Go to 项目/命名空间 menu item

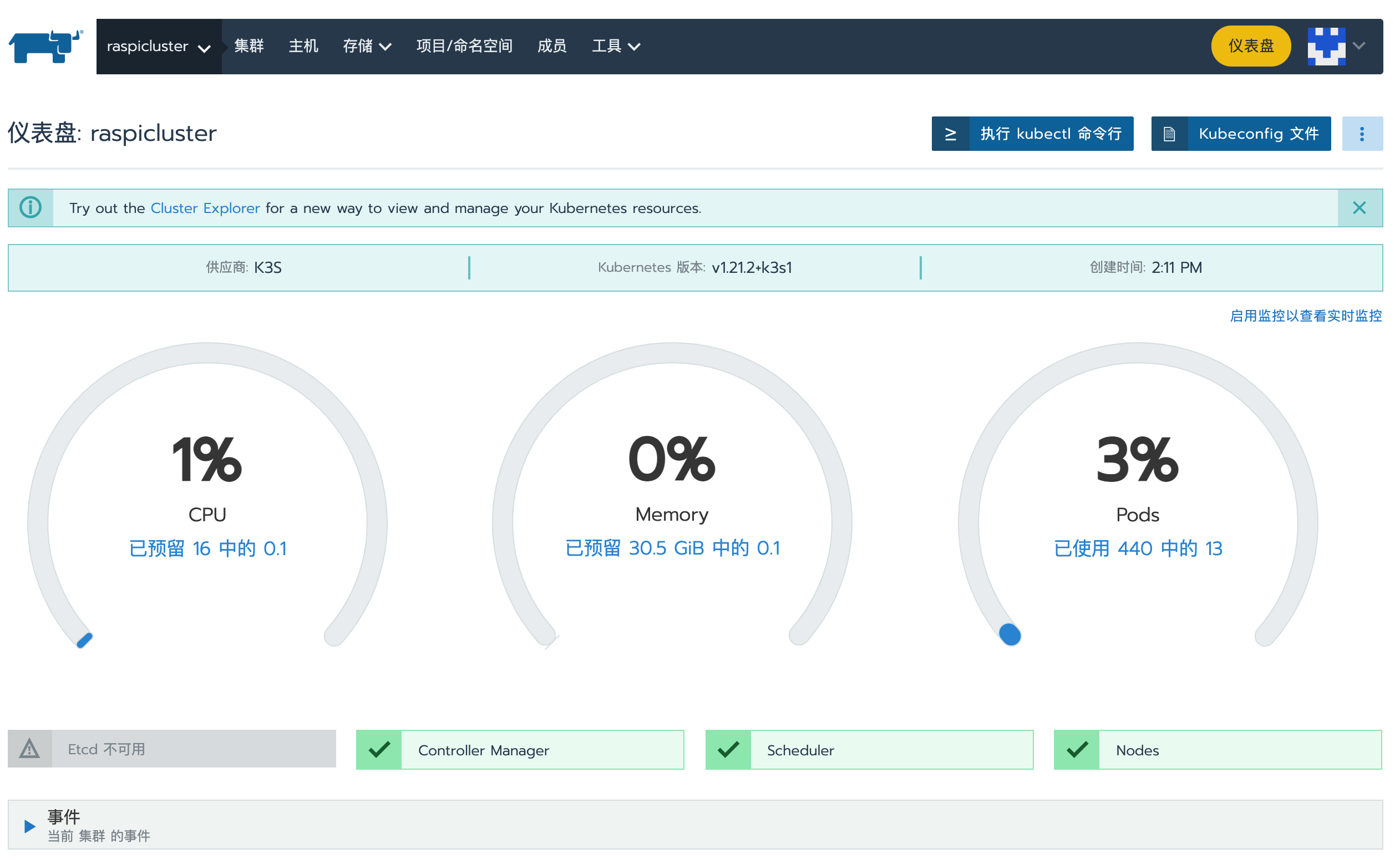point(464,46)
